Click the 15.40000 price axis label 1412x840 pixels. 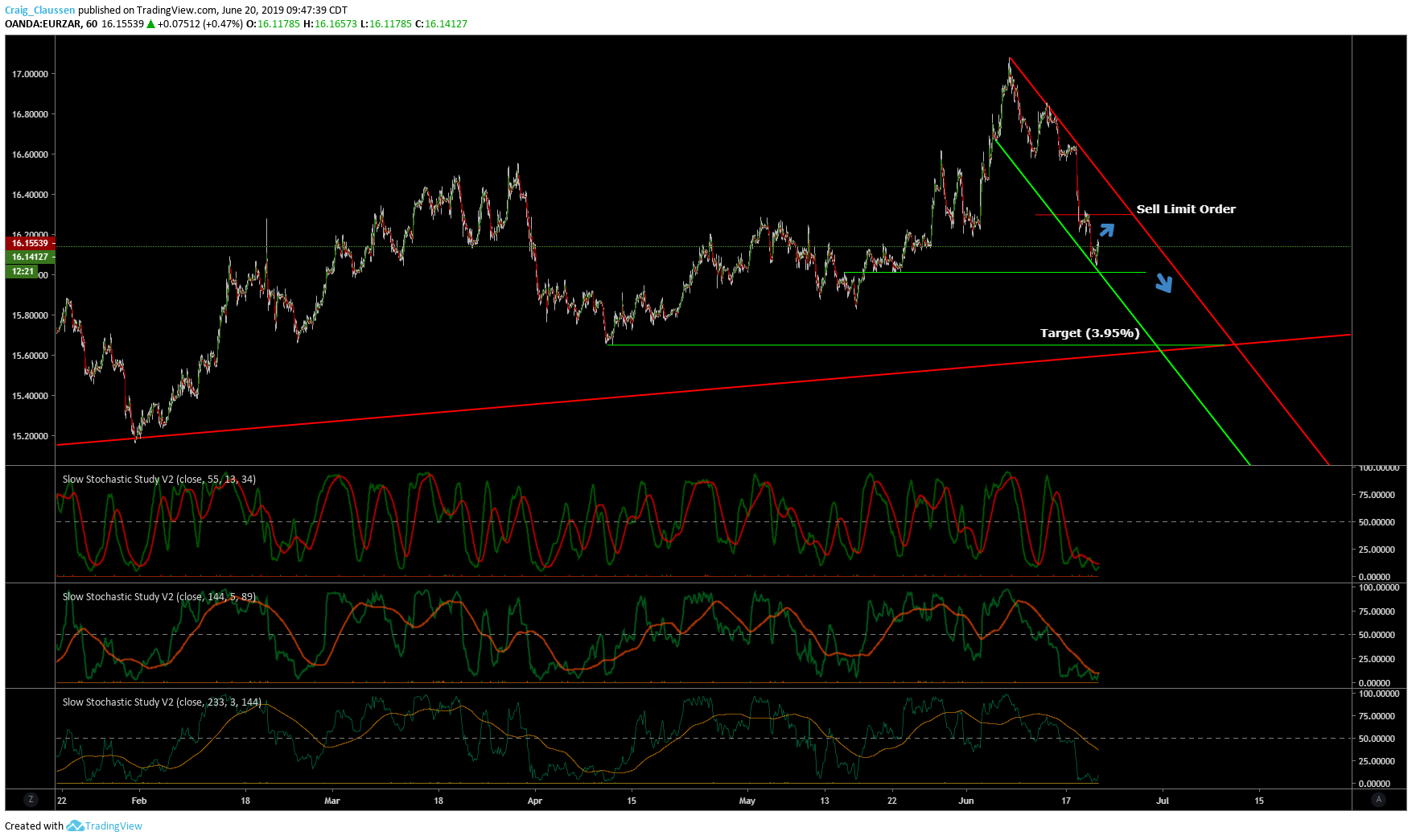click(30, 396)
